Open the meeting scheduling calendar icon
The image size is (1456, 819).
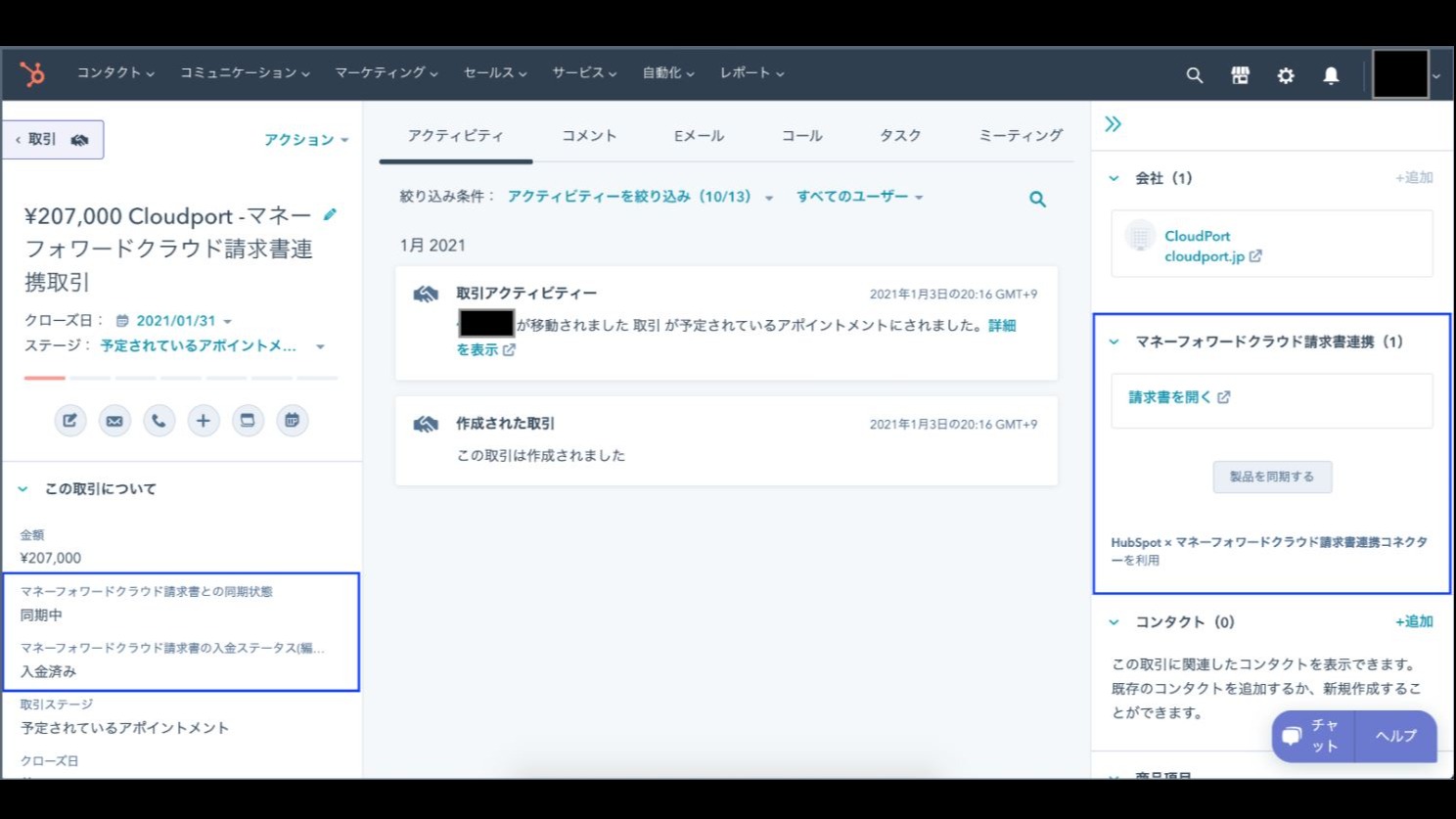click(293, 420)
